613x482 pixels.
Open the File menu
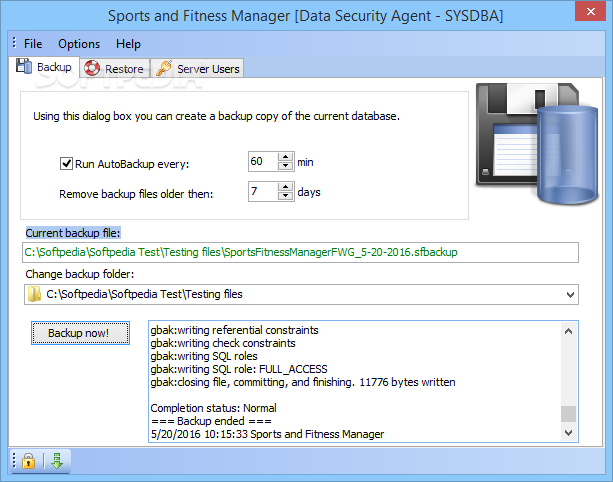pos(33,44)
